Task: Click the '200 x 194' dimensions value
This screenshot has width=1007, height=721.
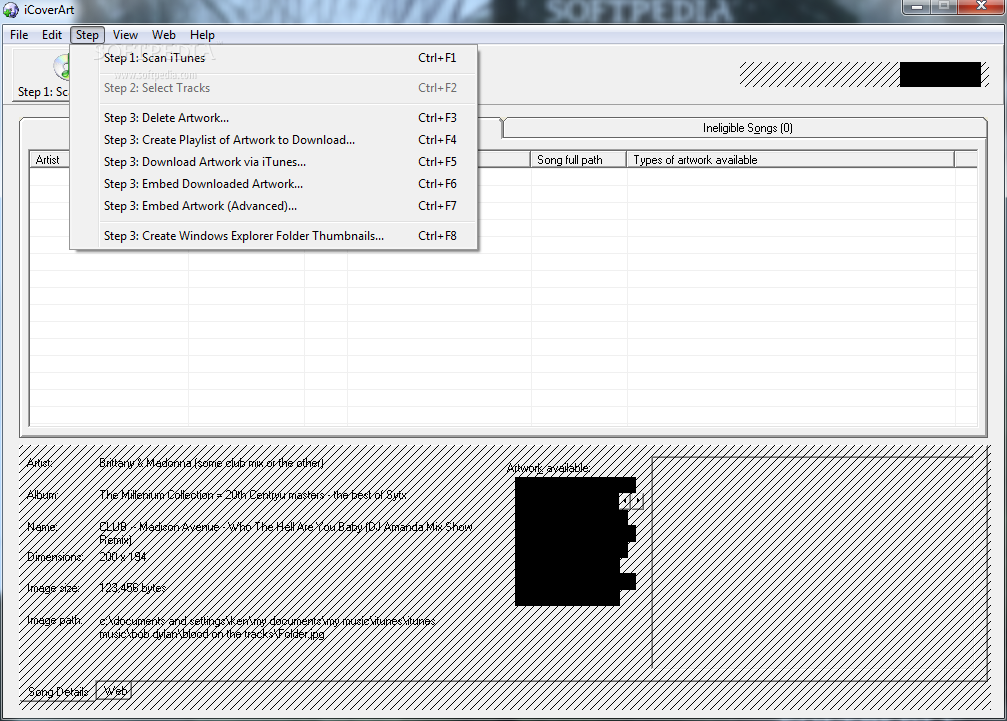Action: pos(123,557)
